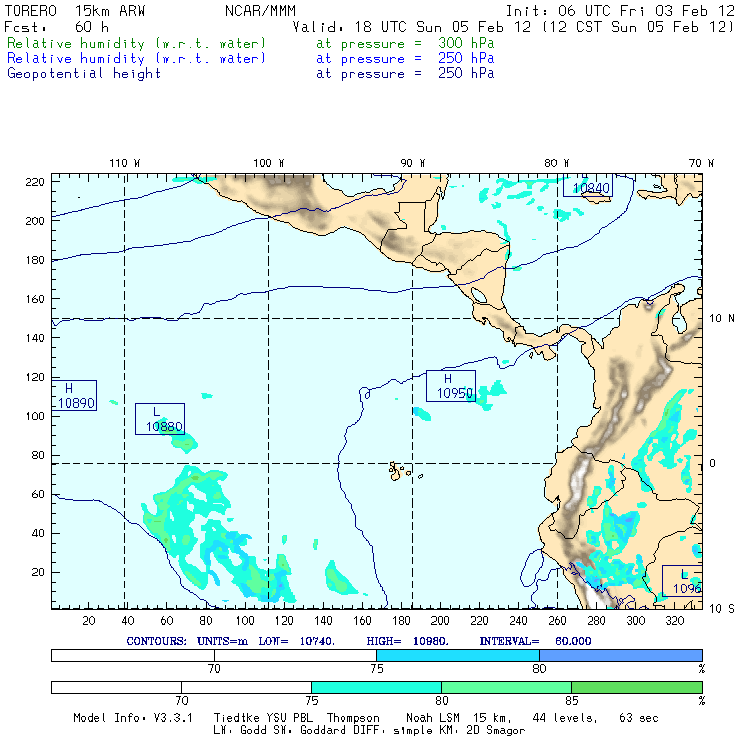Image resolution: width=740 pixels, height=740 pixels.
Task: Click the "70 W" longitude label
Action: pos(701,163)
